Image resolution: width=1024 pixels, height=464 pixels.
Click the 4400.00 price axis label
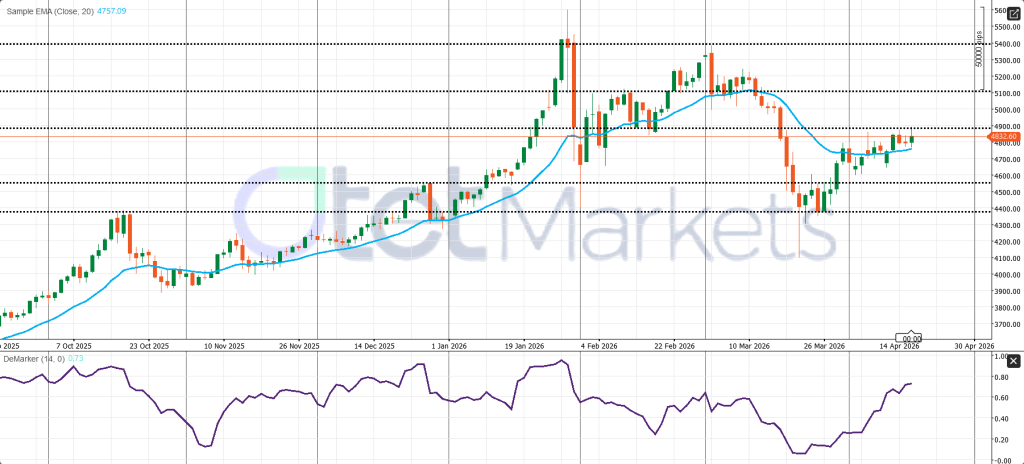1003,209
